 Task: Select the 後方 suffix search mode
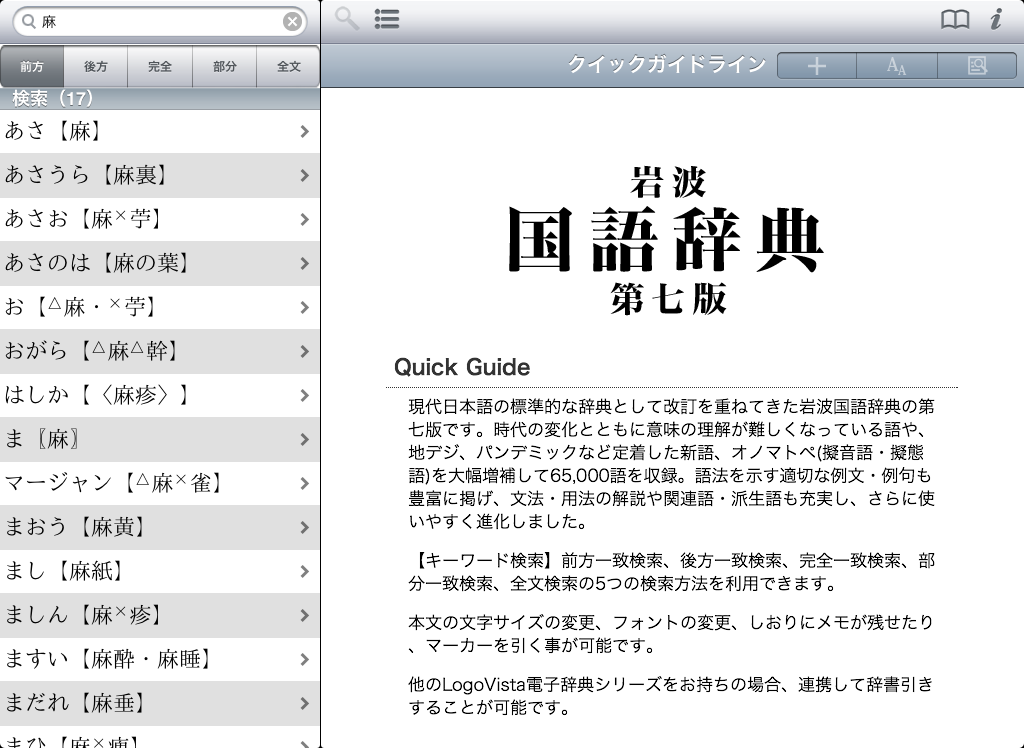pos(96,67)
